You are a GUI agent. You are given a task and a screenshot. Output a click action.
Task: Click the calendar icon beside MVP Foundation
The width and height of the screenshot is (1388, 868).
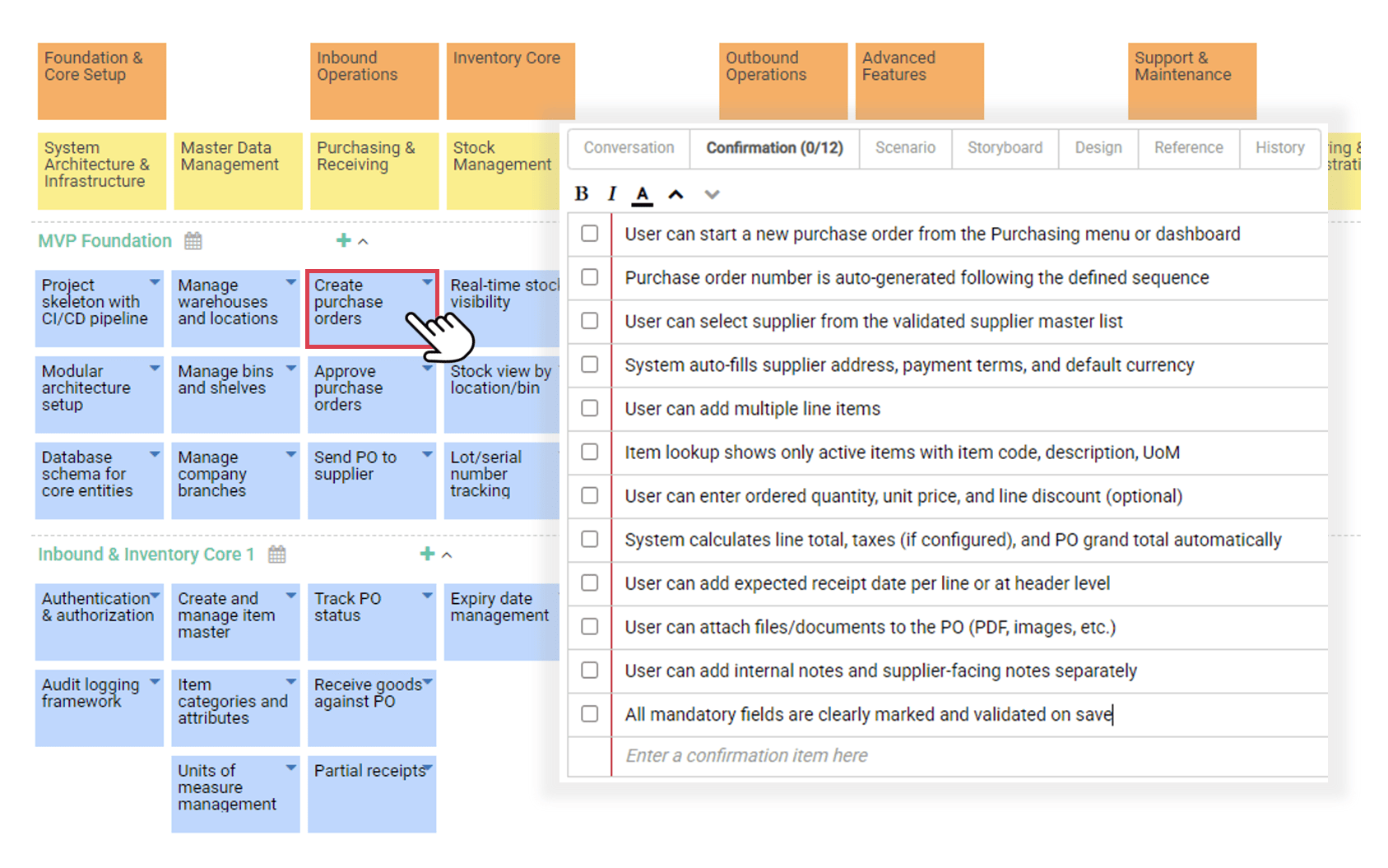point(193,240)
